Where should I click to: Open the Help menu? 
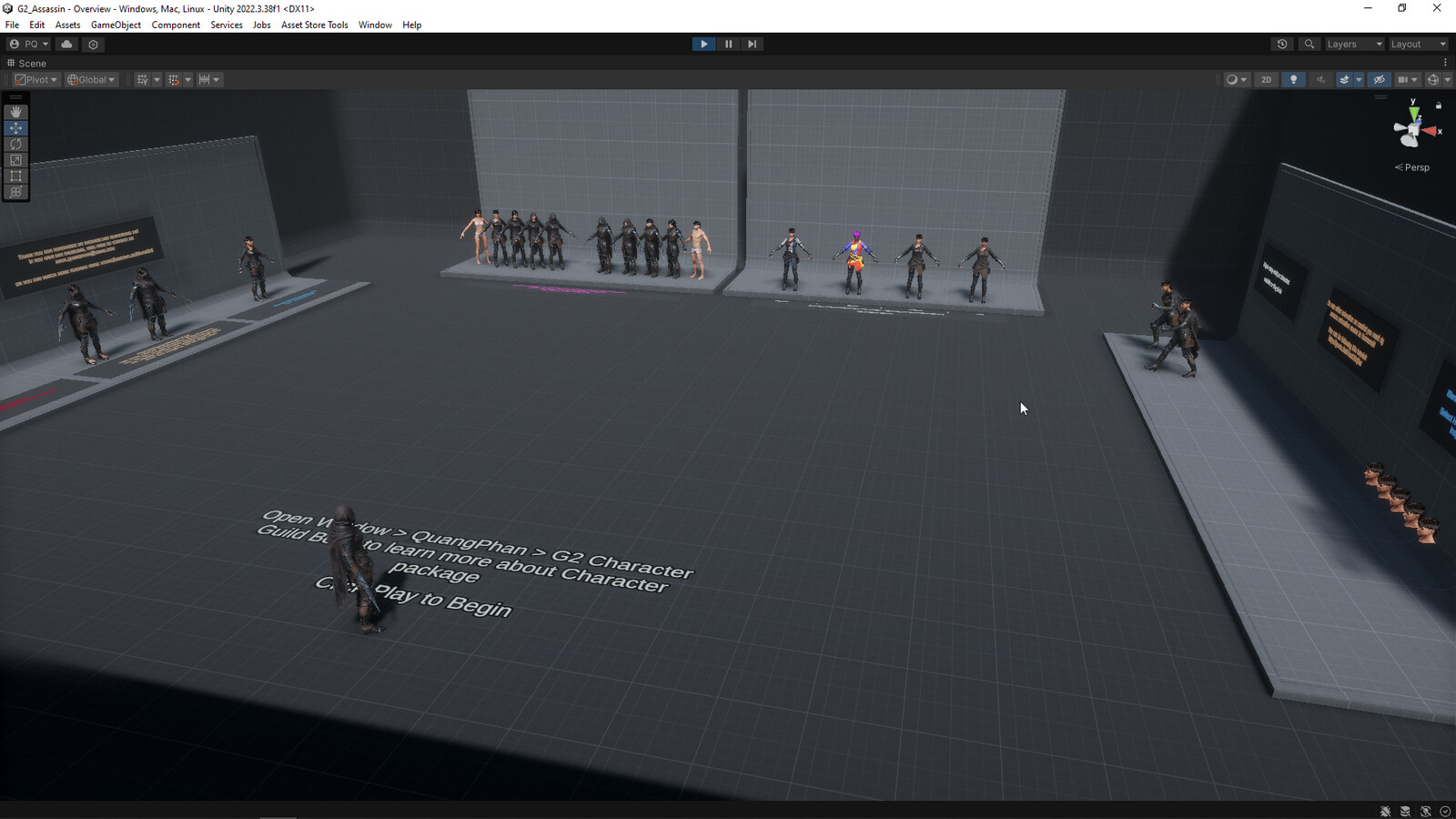pos(411,25)
